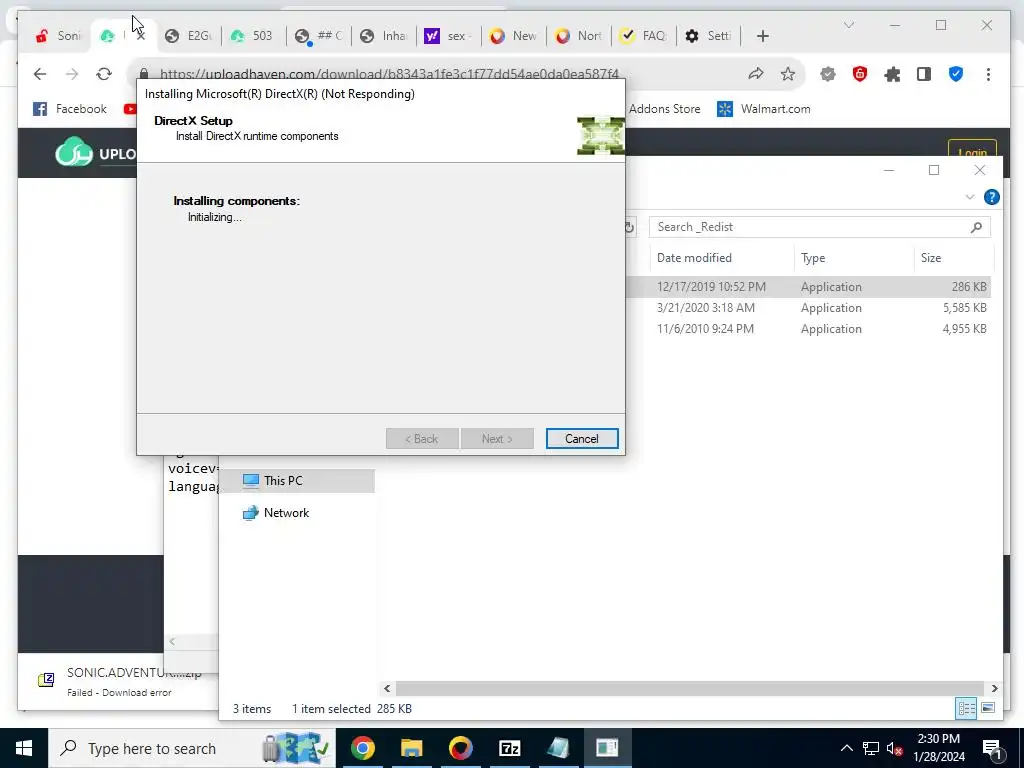Select the file dated 12/17/2019 10:52 PM
Screen dimensions: 1024x768
click(x=808, y=287)
